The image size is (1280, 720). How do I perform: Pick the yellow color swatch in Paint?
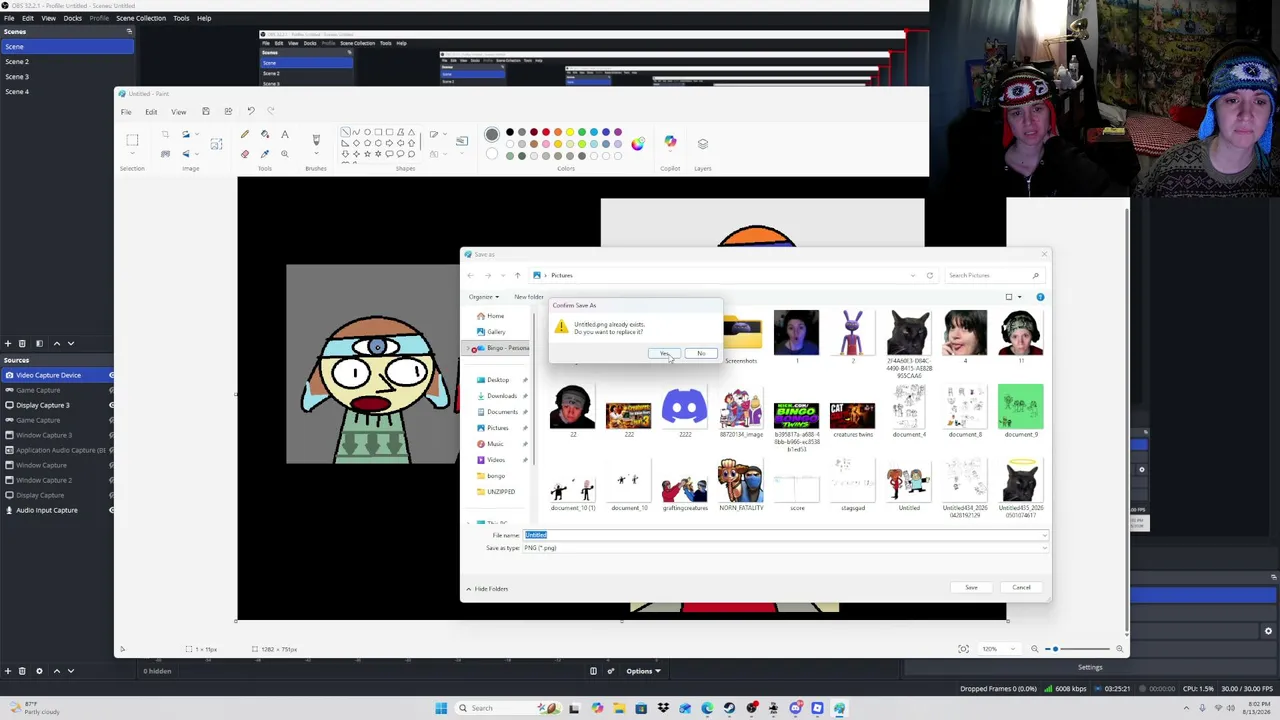[x=570, y=132]
